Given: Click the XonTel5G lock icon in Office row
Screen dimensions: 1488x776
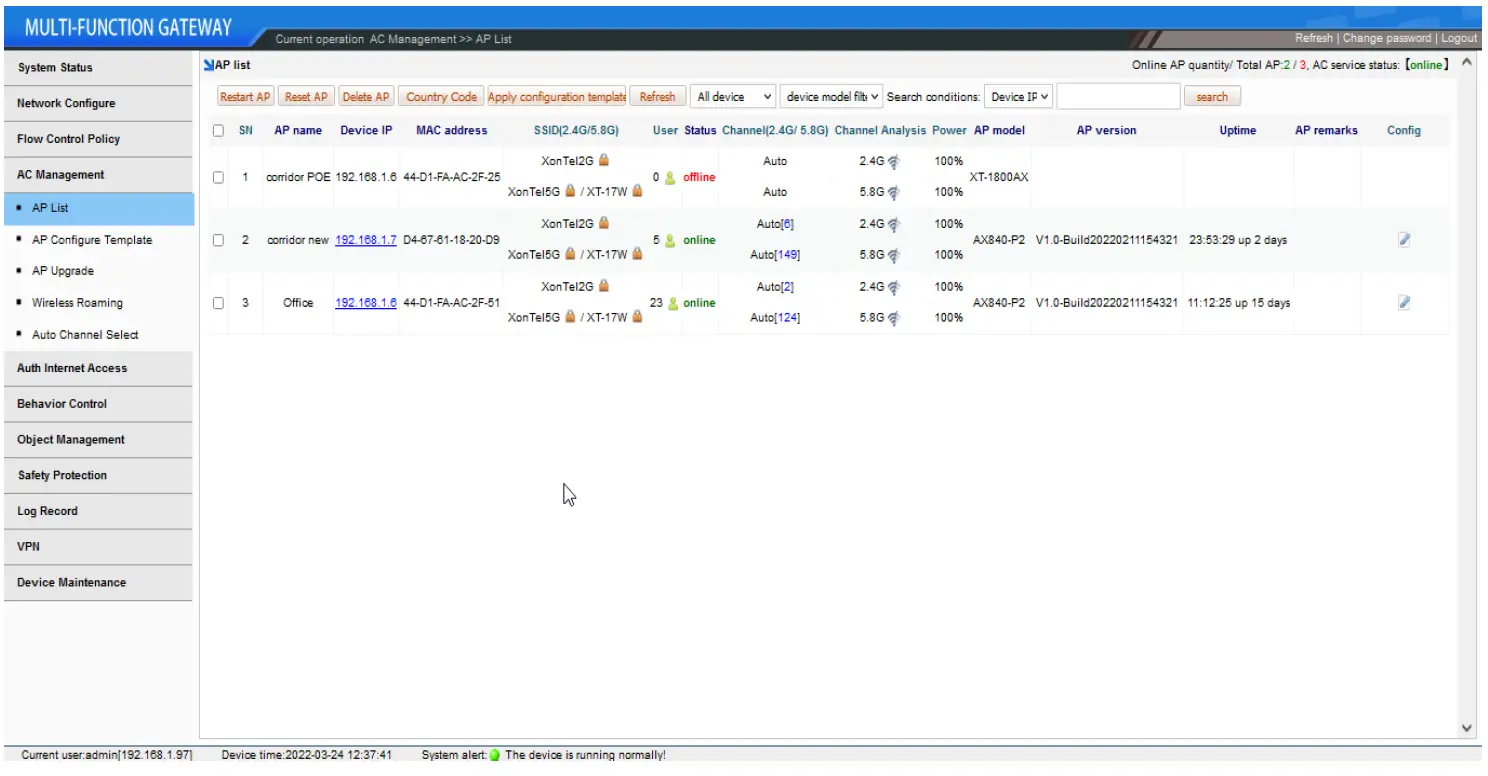Looking at the screenshot, I should point(570,317).
